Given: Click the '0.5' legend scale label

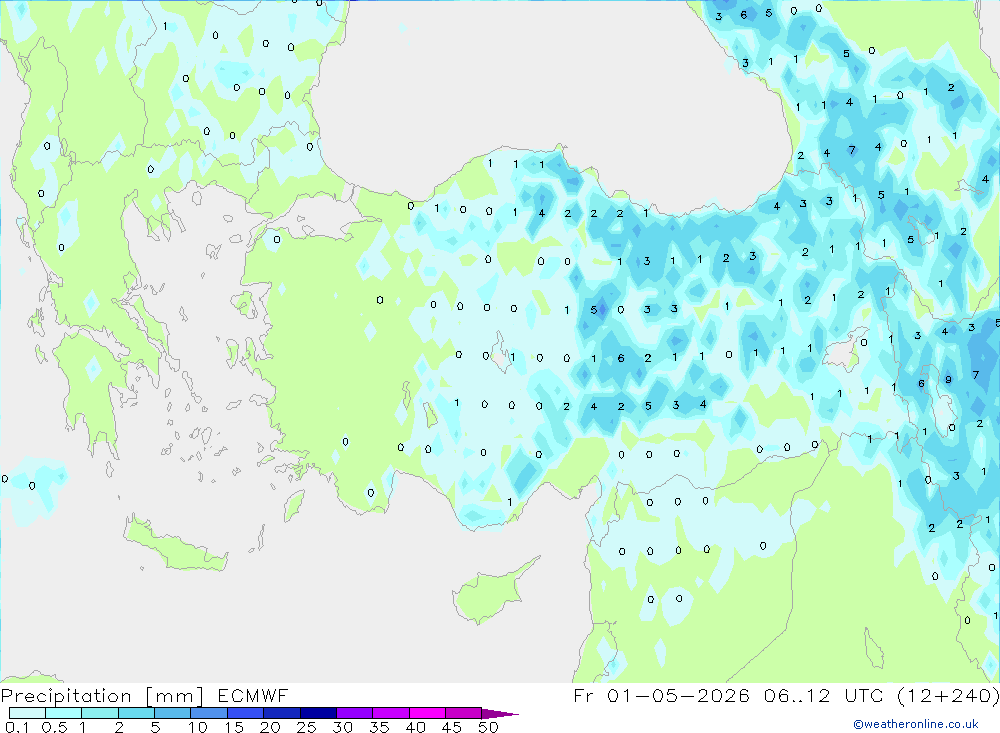Looking at the screenshot, I should (54, 727).
